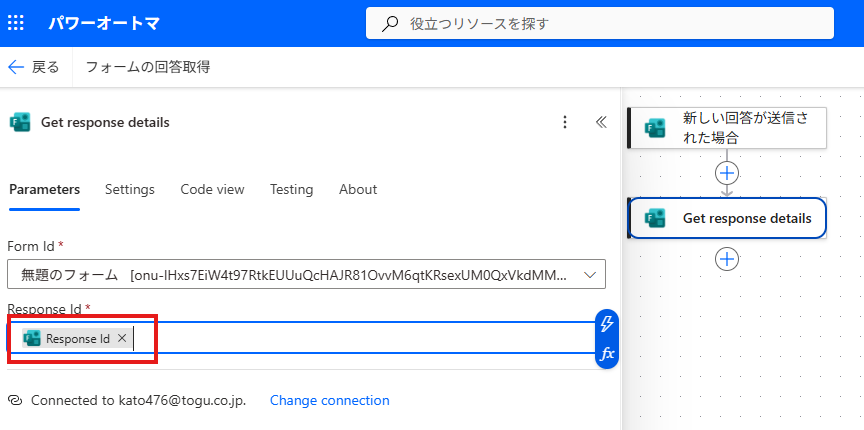This screenshot has height=430, width=864.
Task: Click the search magnifier icon
Action: coord(390,24)
